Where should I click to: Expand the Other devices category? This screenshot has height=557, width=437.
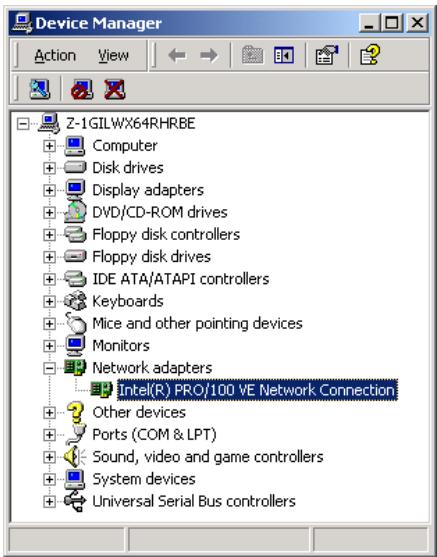coord(49,412)
